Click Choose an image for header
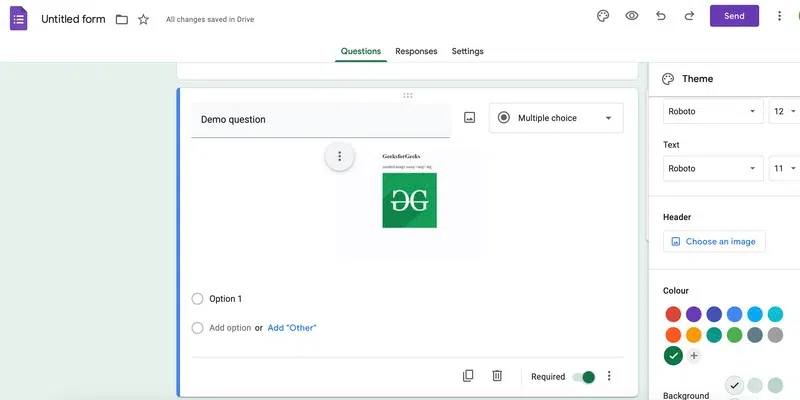 (x=714, y=241)
